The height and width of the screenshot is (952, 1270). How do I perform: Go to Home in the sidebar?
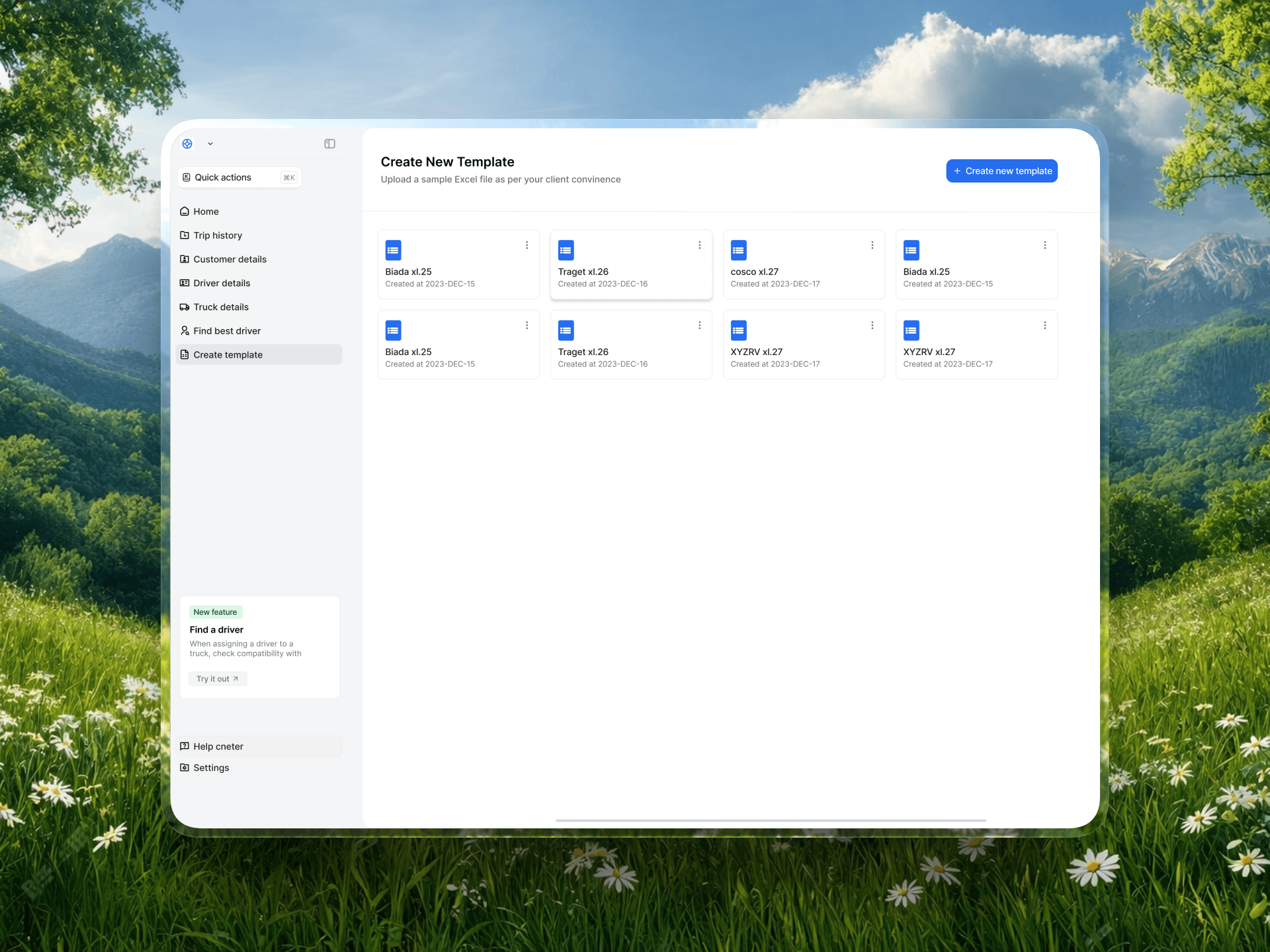pyautogui.click(x=206, y=212)
